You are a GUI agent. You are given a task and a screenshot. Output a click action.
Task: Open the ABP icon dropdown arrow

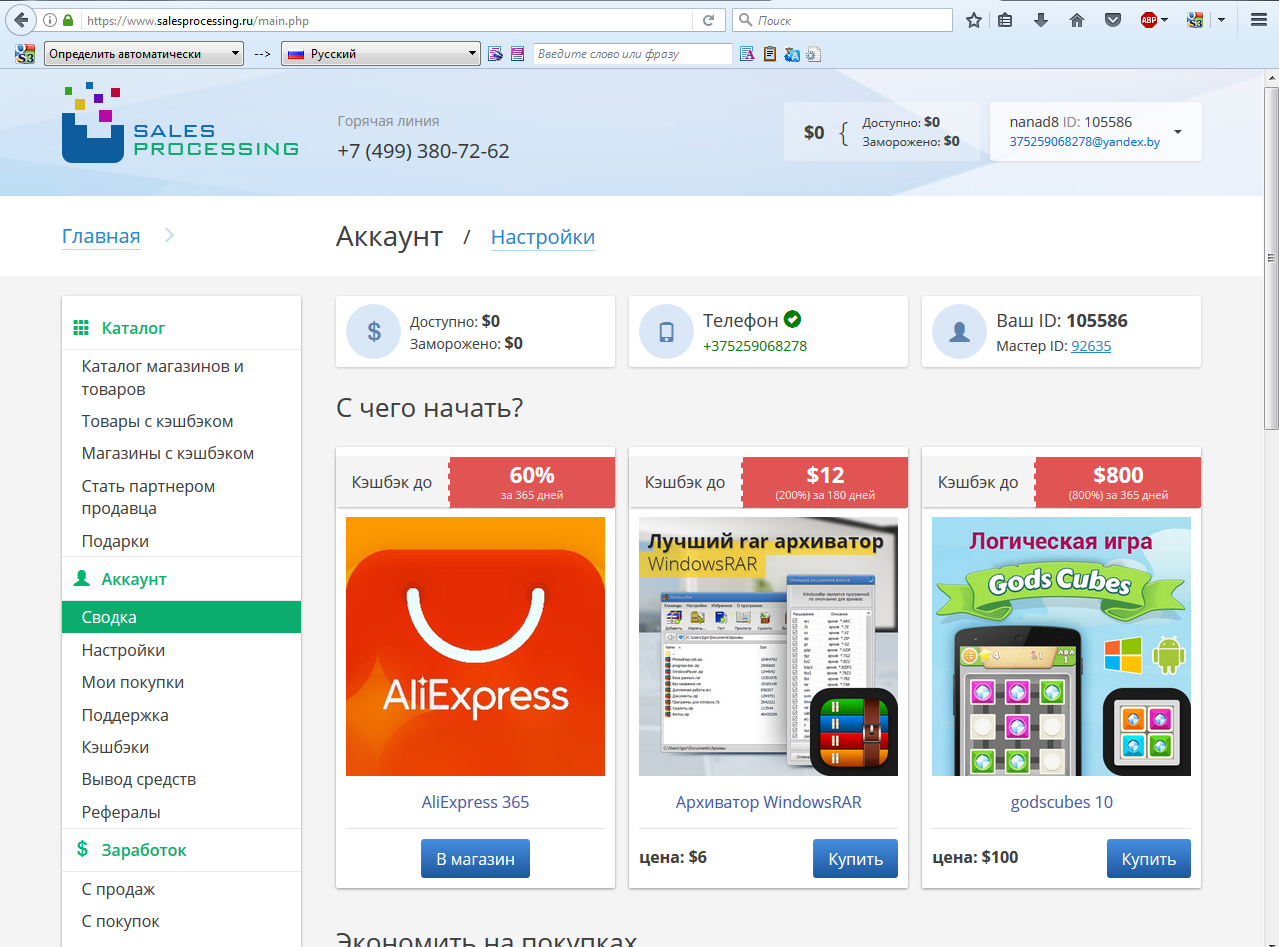point(1165,20)
